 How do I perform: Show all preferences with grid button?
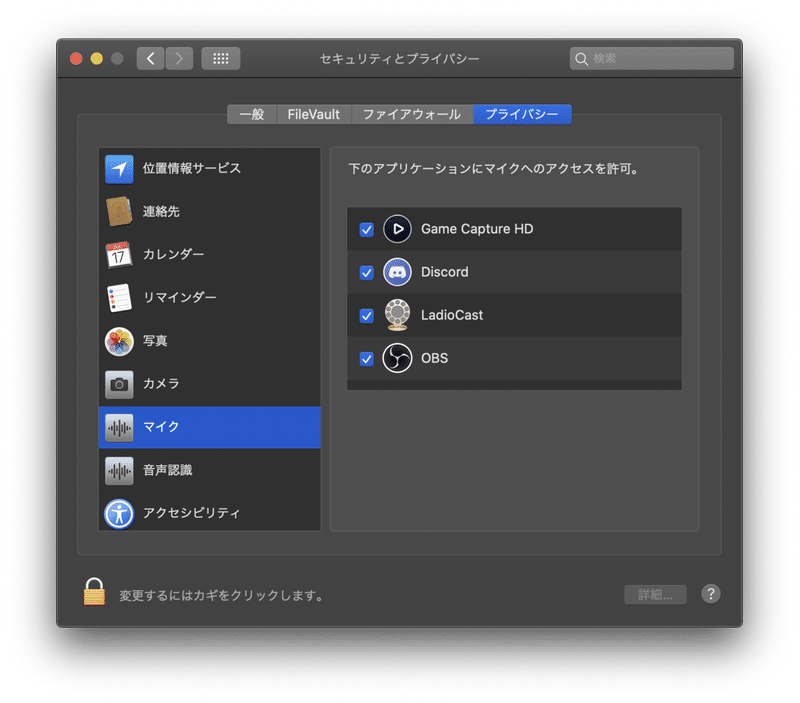220,59
